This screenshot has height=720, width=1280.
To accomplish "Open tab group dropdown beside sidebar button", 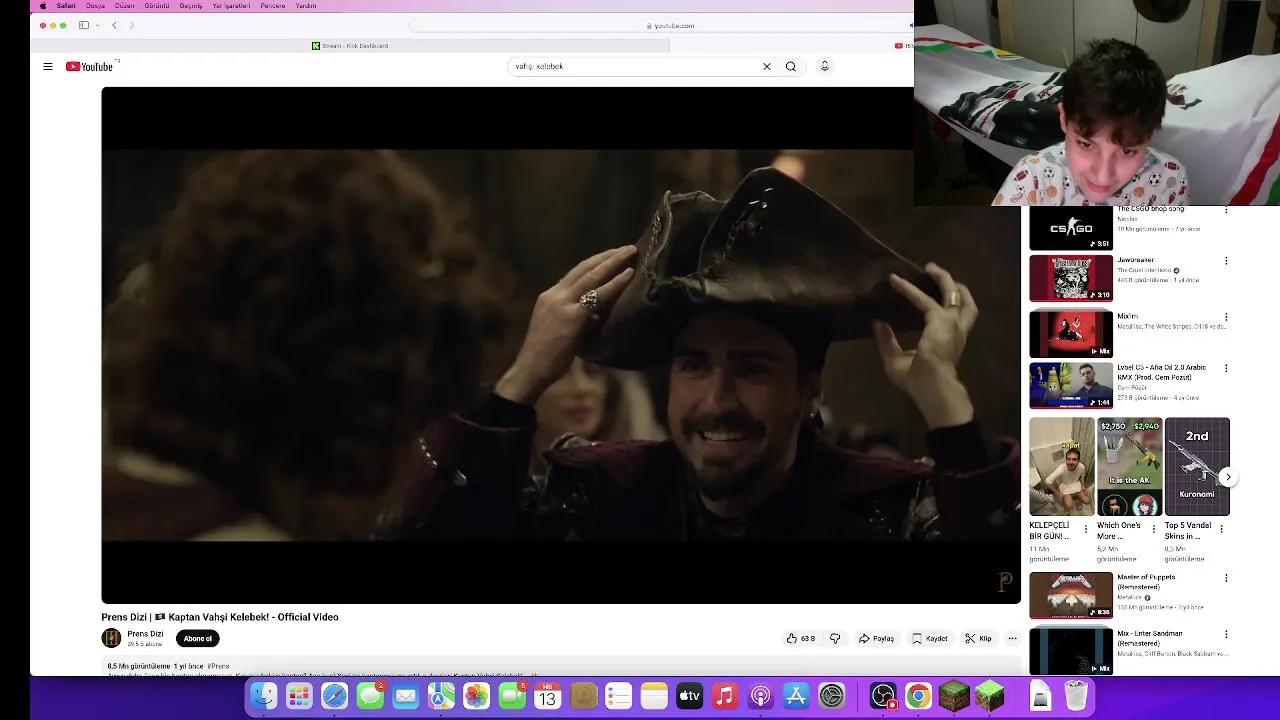I will click(97, 25).
